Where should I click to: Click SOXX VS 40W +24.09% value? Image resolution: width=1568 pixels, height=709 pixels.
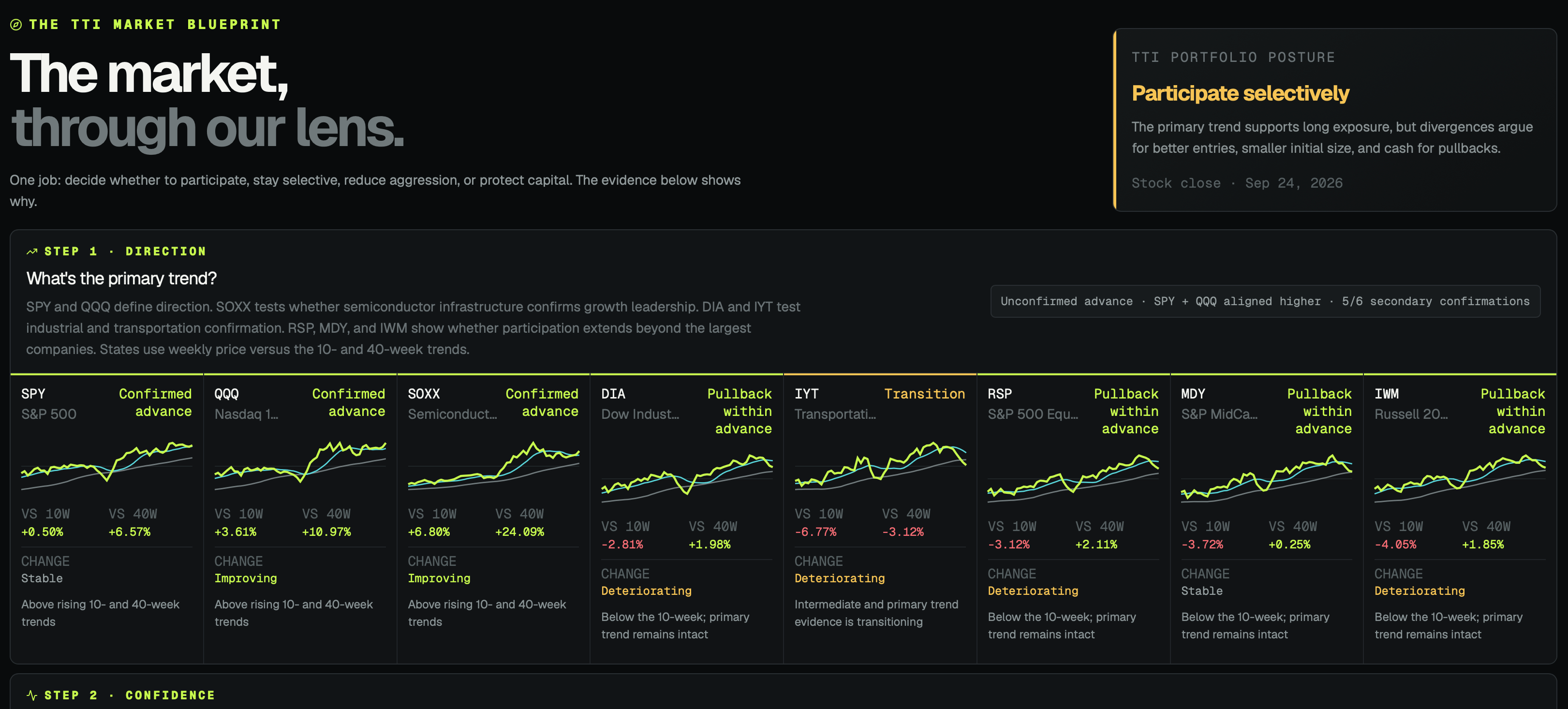[519, 532]
